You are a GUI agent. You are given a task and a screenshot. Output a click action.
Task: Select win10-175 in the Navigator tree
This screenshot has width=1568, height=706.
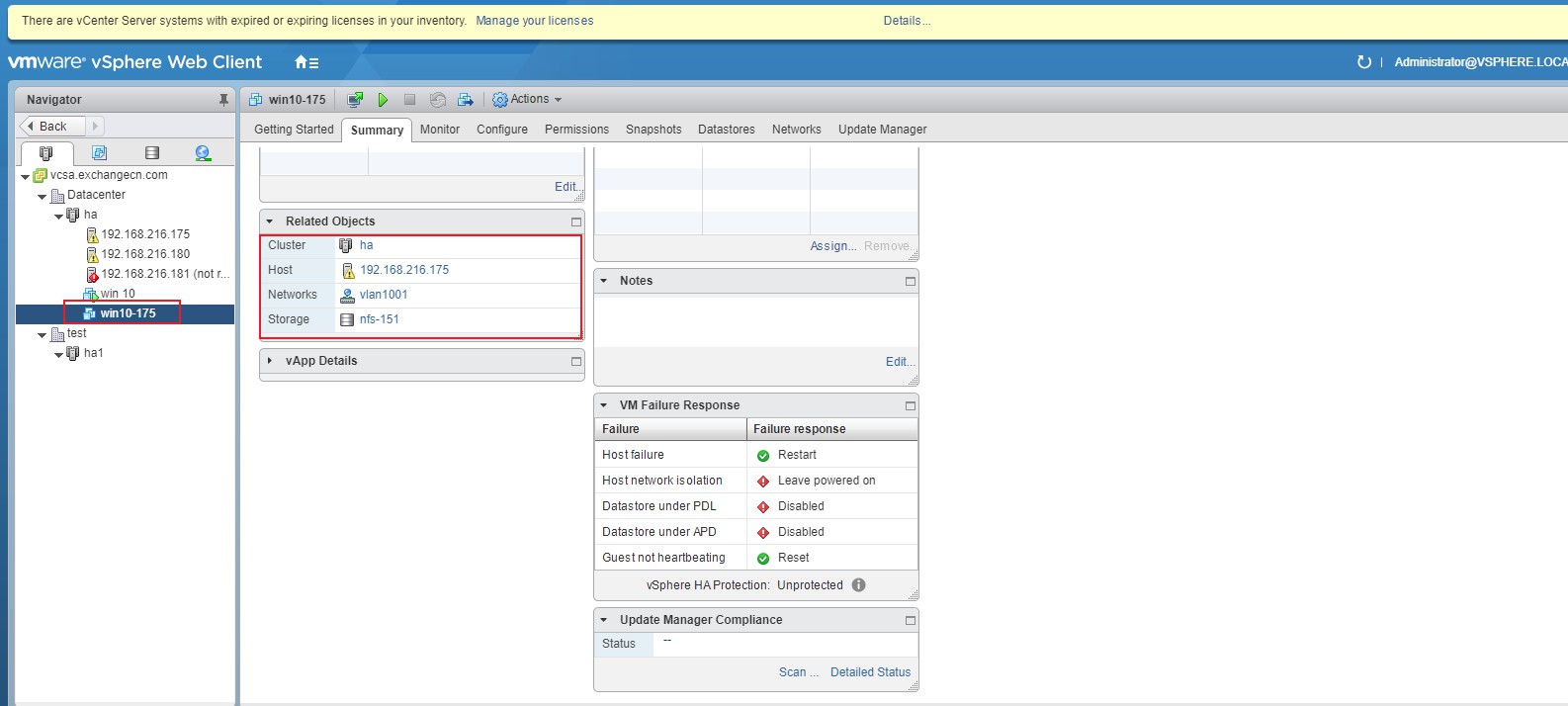pyautogui.click(x=128, y=313)
